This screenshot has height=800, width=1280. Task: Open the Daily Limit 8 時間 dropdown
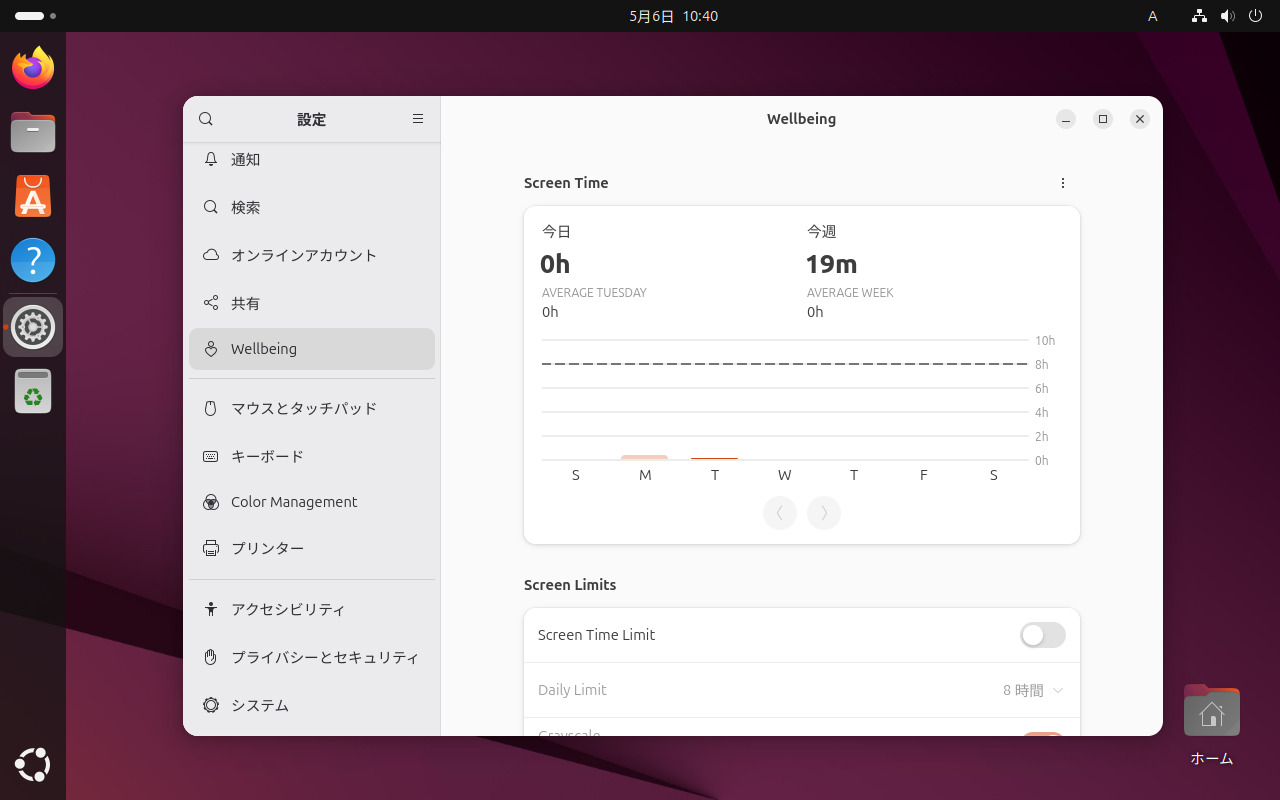tap(1033, 690)
